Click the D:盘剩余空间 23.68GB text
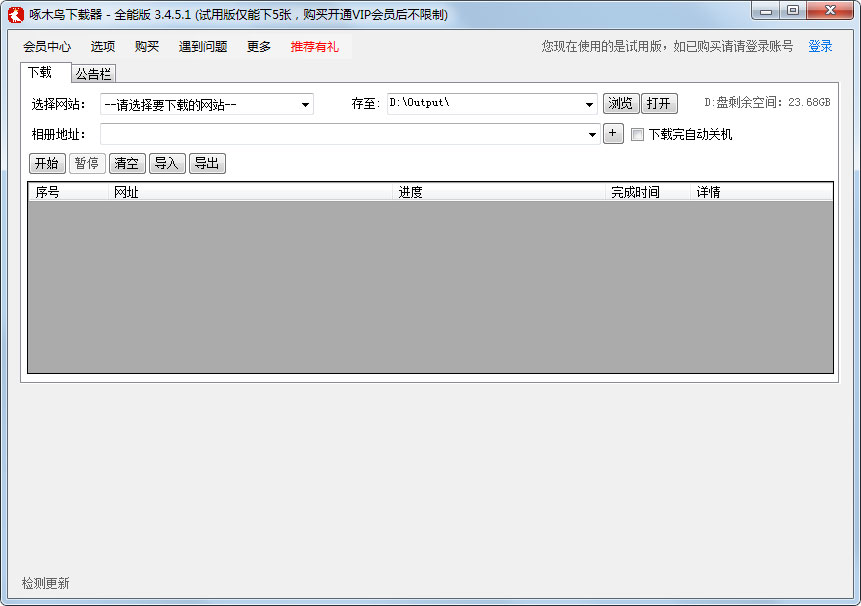 [x=767, y=102]
